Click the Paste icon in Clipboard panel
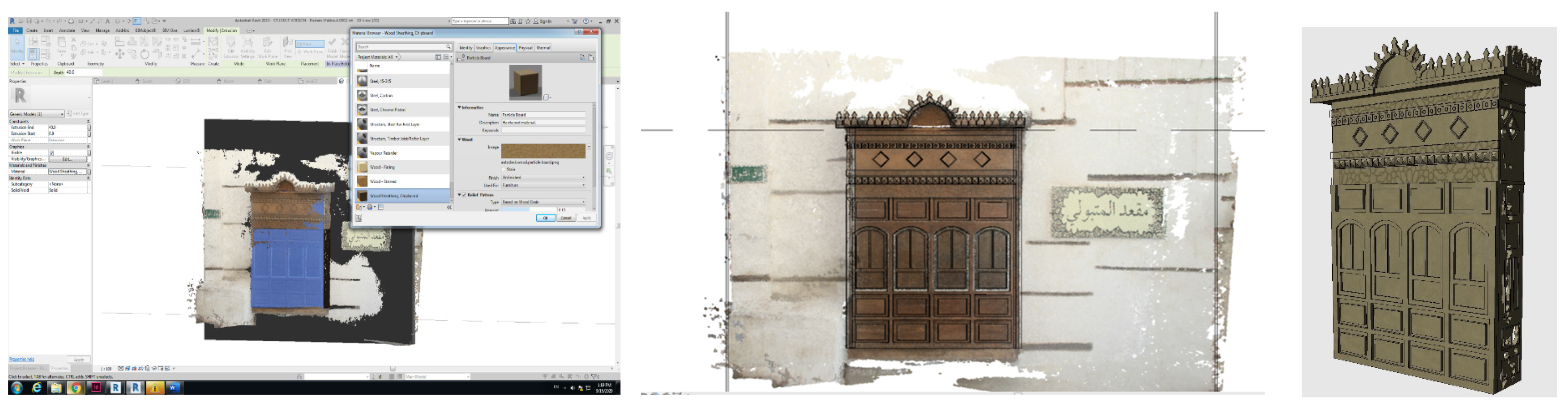The width and height of the screenshot is (1568, 409). pyautogui.click(x=61, y=45)
